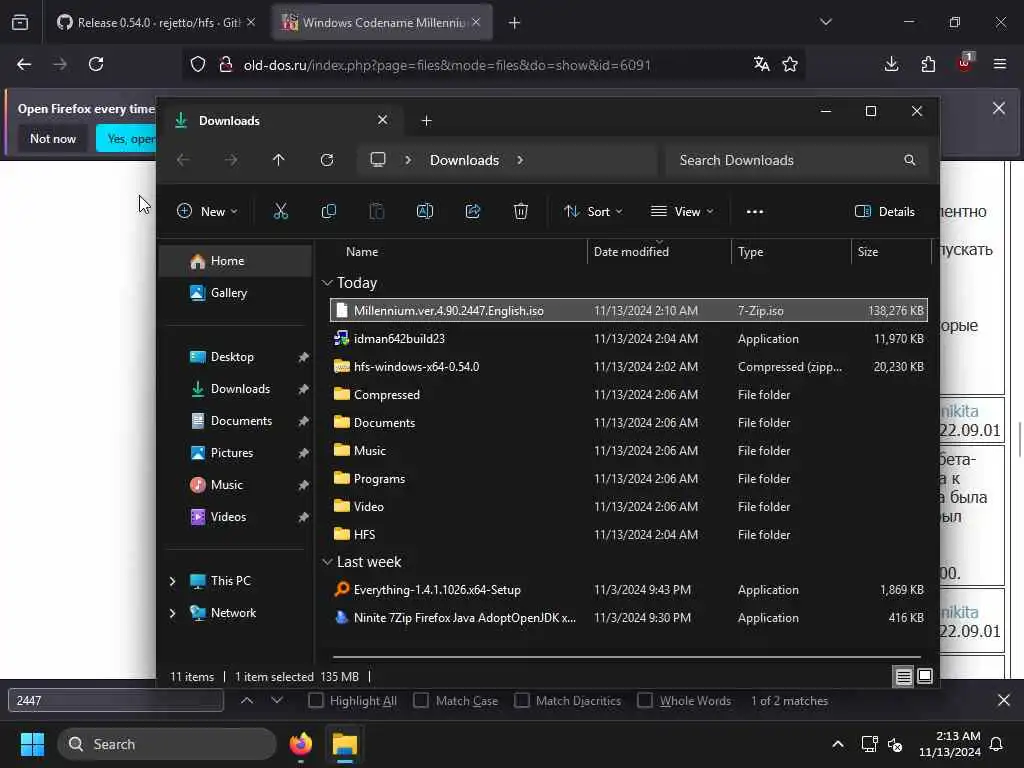Open Firefox list all tabs dropdown
The width and height of the screenshot is (1024, 768).
pos(826,22)
